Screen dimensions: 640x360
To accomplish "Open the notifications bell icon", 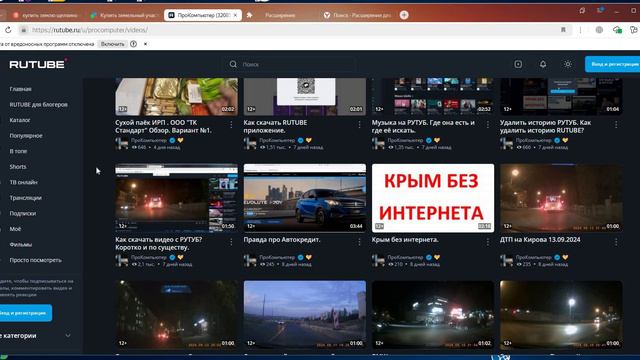I will 543,64.
